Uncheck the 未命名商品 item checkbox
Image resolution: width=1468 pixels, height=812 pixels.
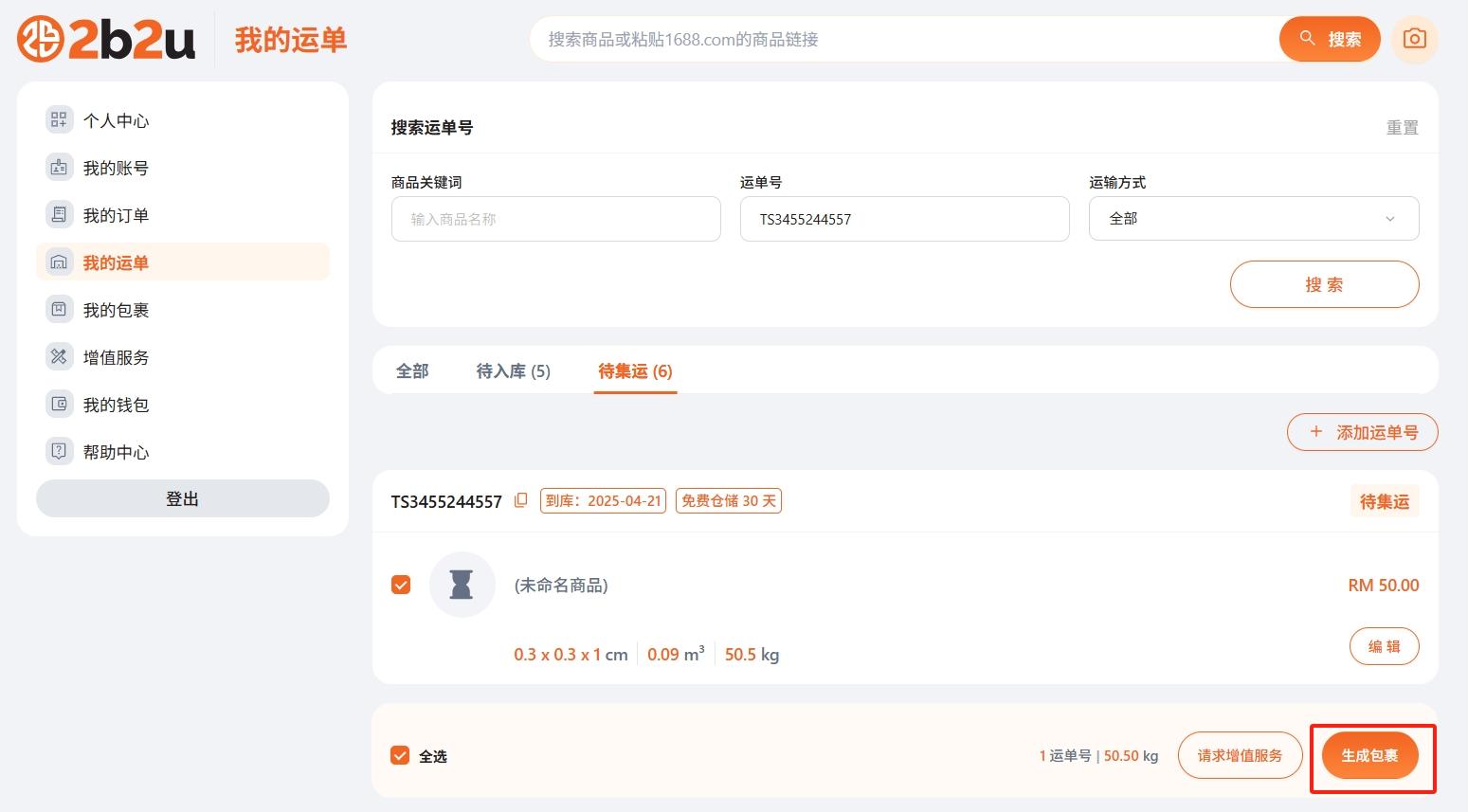tap(401, 585)
